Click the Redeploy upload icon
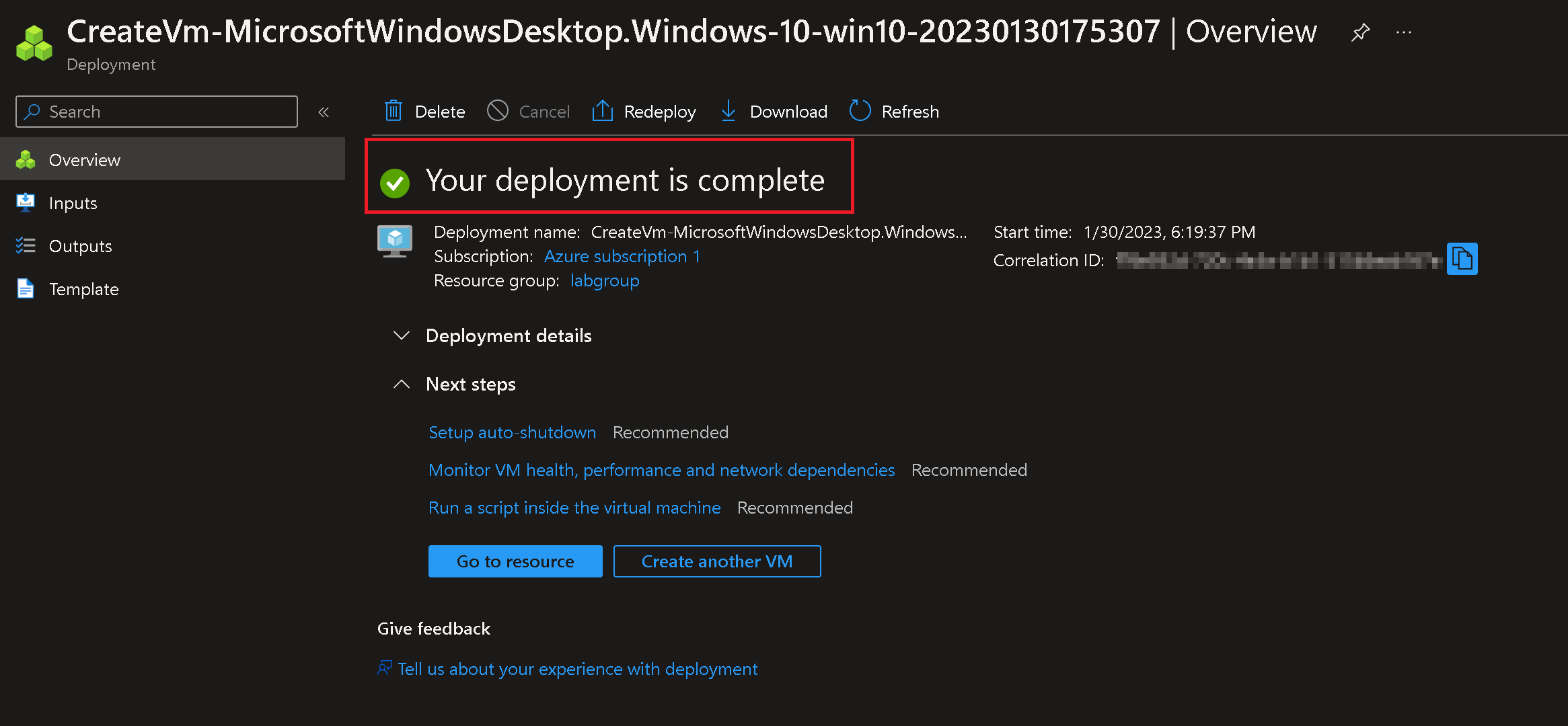1568x726 pixels. tap(602, 111)
